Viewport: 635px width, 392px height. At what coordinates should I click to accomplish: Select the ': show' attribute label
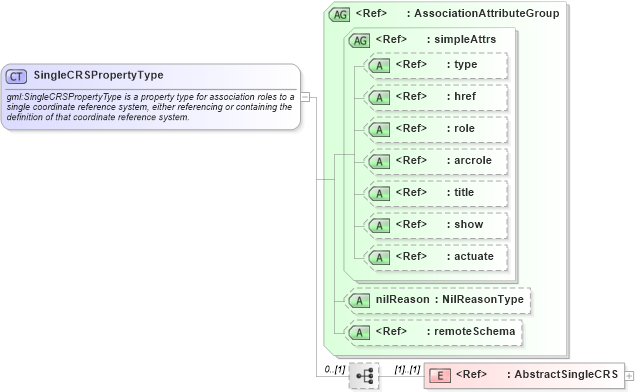[465, 224]
